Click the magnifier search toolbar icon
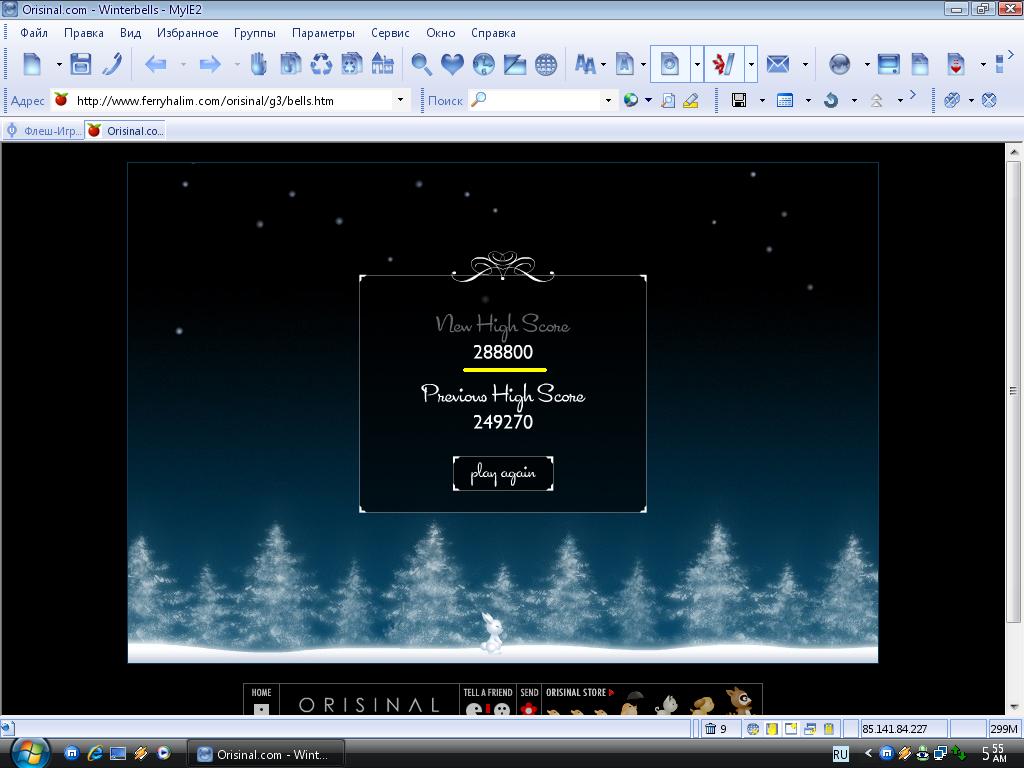 [421, 65]
